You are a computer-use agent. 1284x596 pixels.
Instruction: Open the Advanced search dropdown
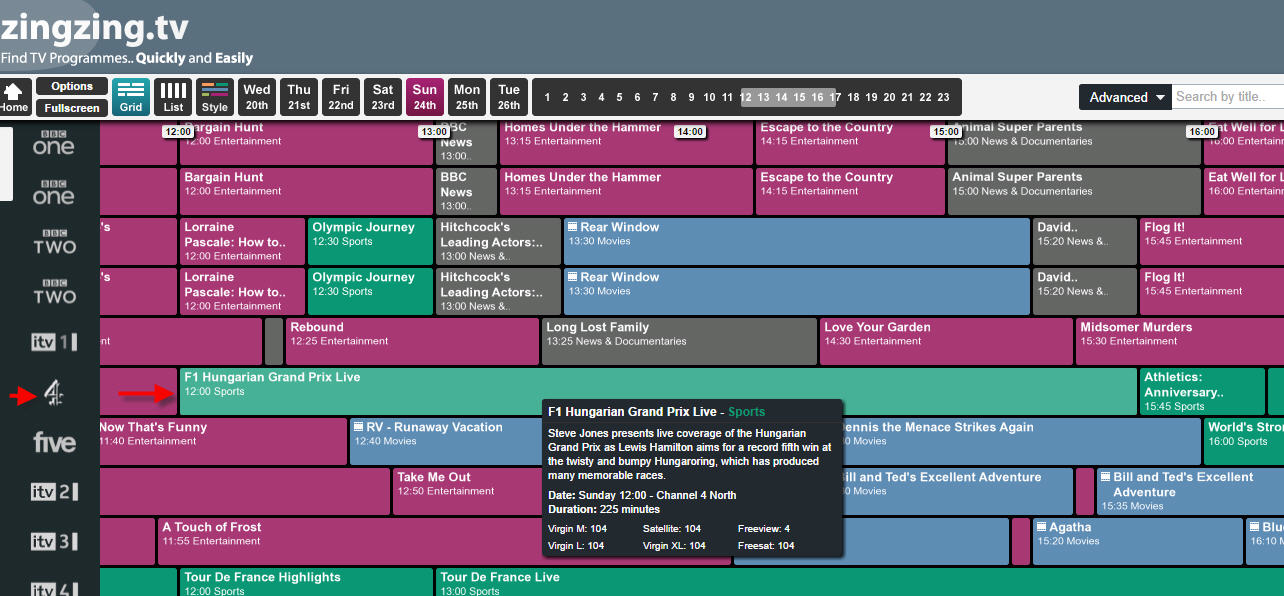tap(1125, 97)
